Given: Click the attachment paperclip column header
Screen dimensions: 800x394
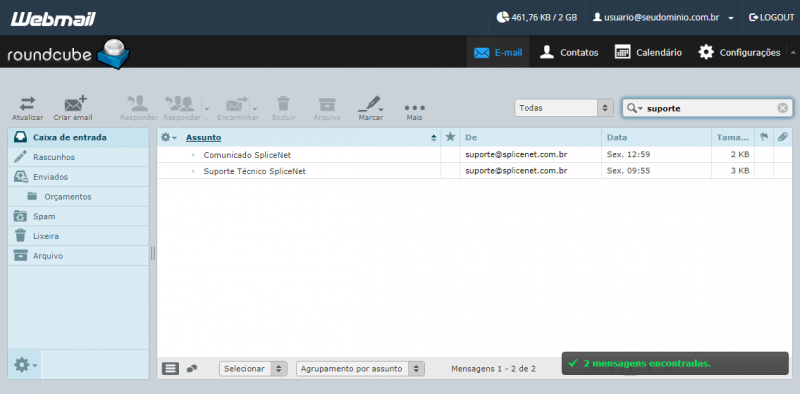Looking at the screenshot, I should pyautogui.click(x=782, y=137).
